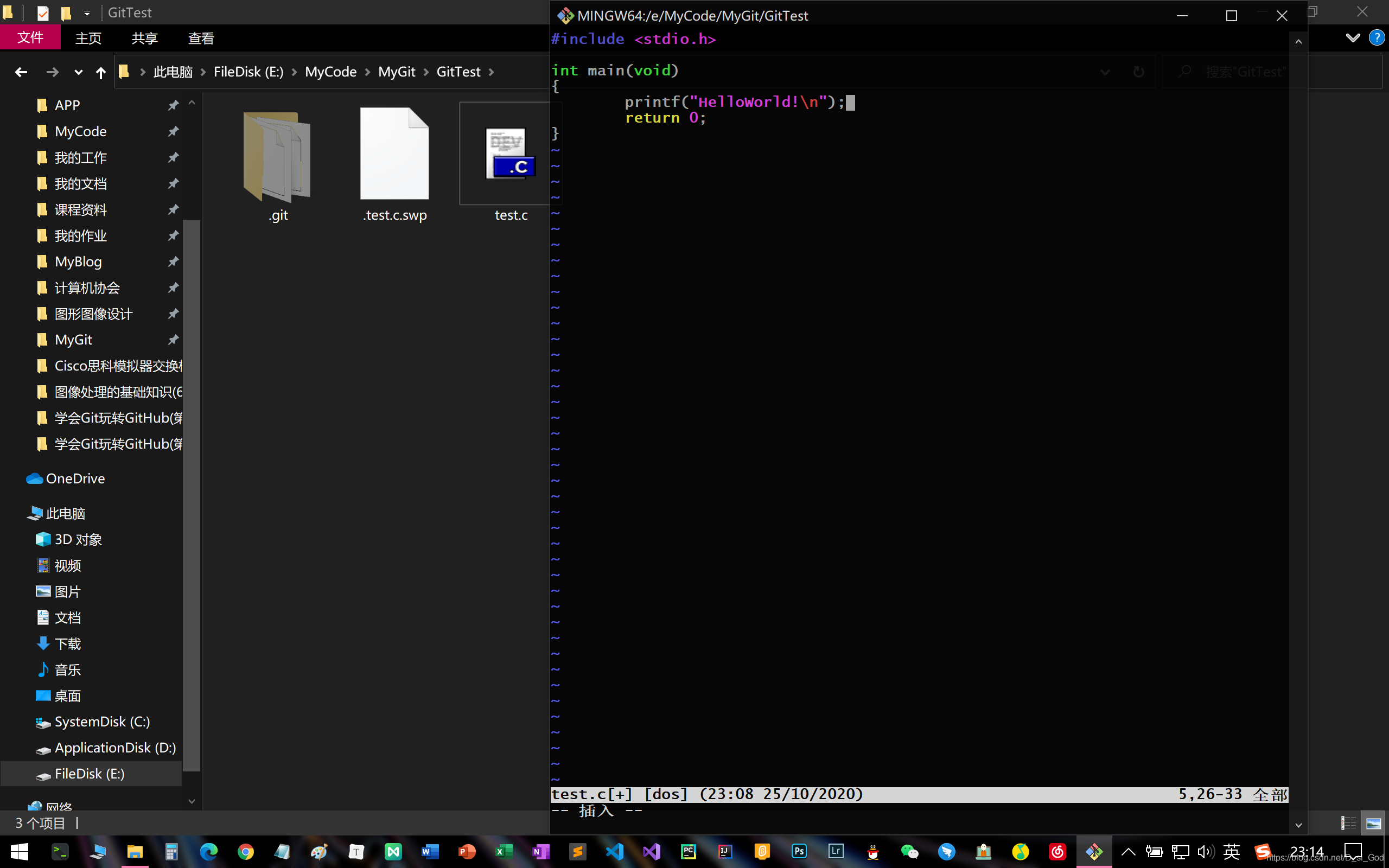The width and height of the screenshot is (1389, 868).
Task: Open Photoshop from taskbar
Action: pos(799,852)
